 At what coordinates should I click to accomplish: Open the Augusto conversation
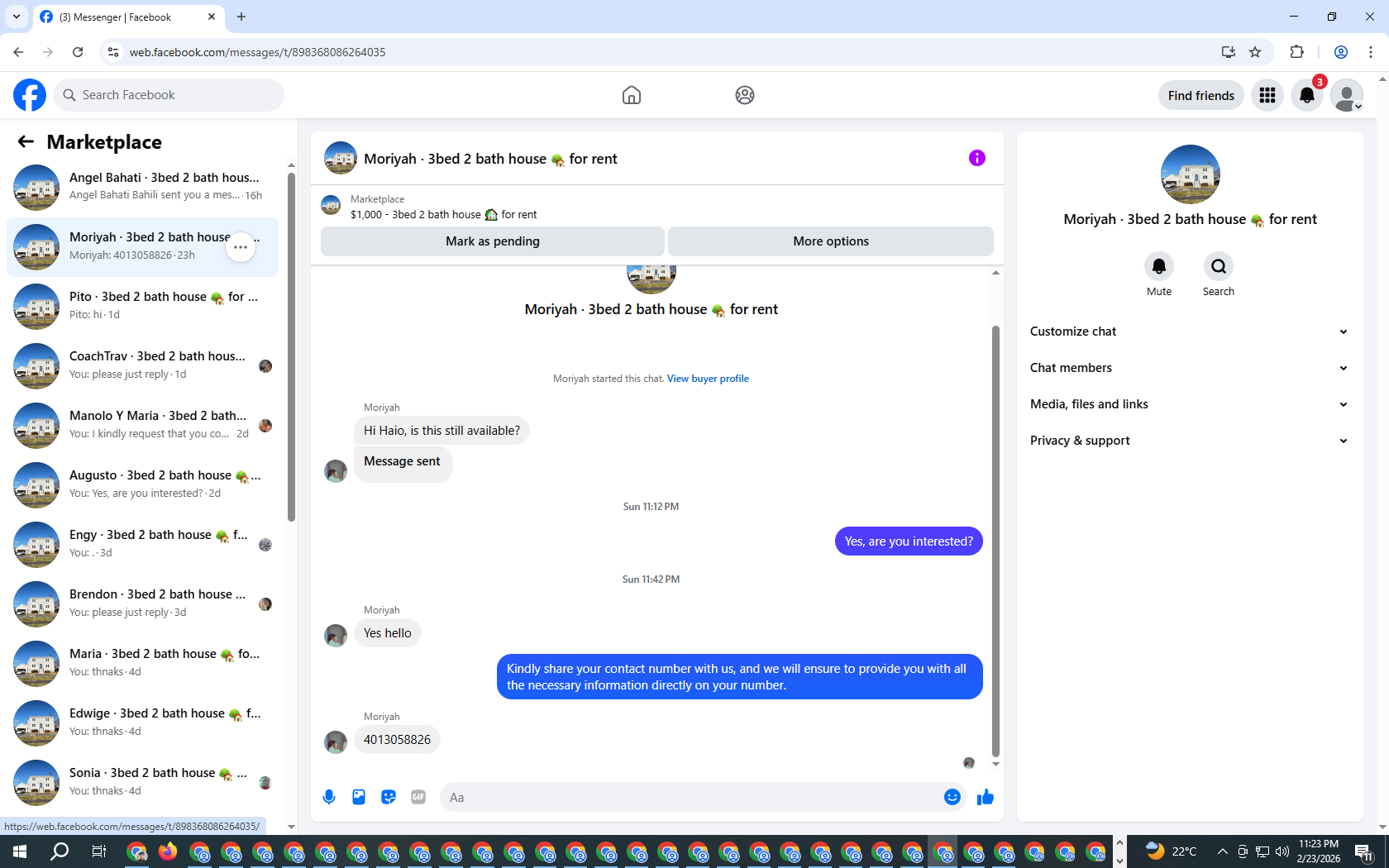[x=142, y=484]
